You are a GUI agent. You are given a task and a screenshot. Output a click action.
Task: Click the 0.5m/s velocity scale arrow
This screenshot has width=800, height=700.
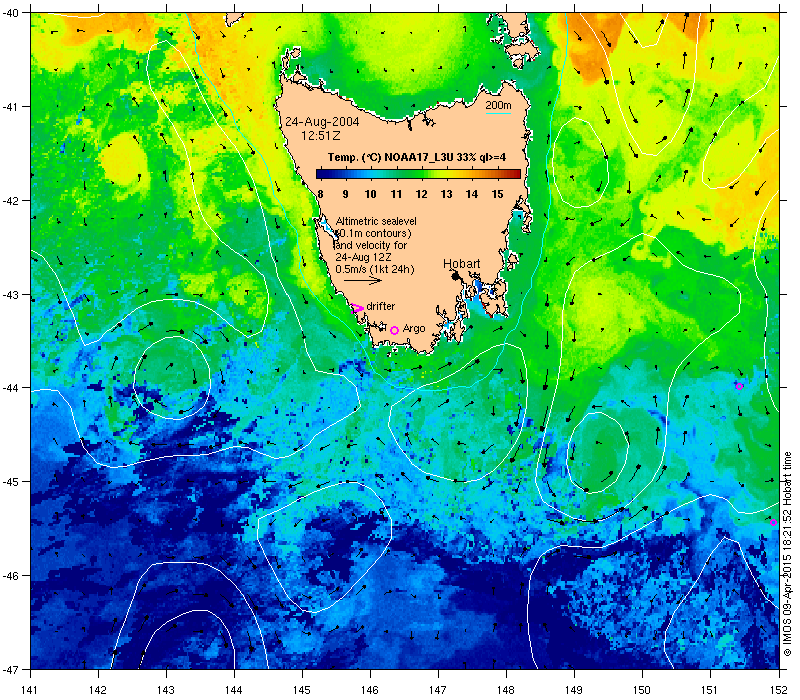click(x=363, y=281)
